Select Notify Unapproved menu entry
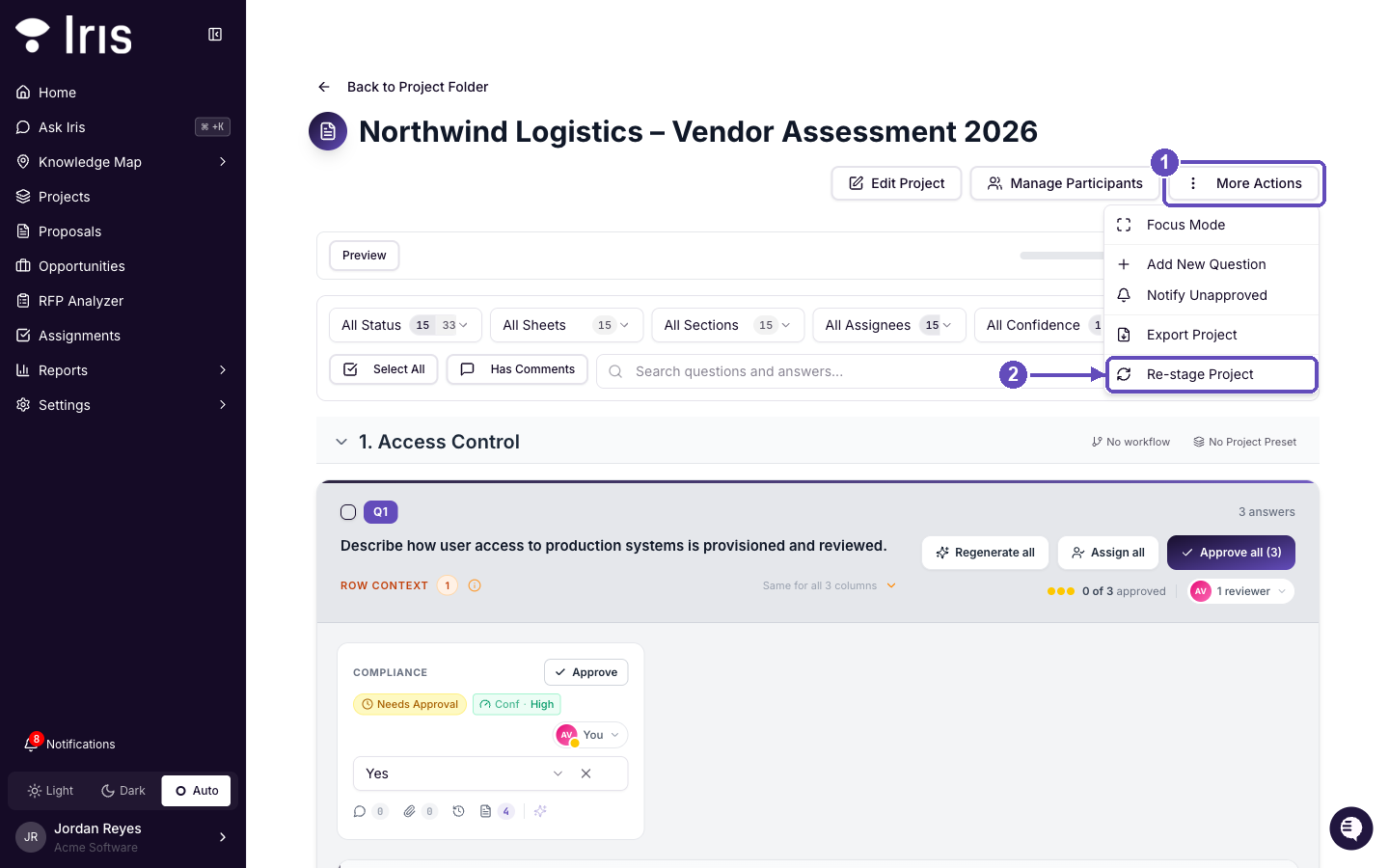This screenshot has height=868, width=1389. (1212, 295)
